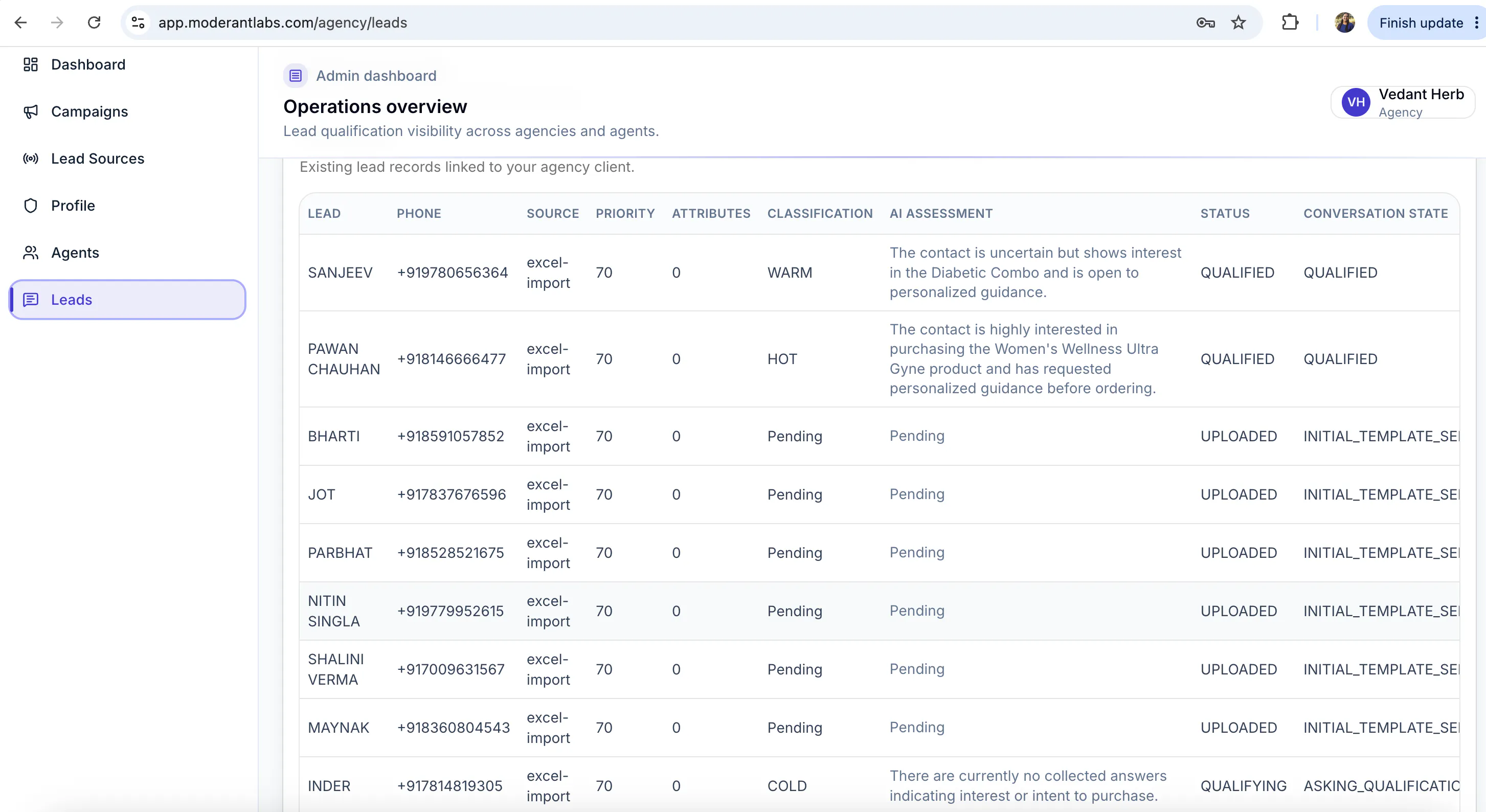Click the PHONE column header
The image size is (1486, 812).
[419, 213]
